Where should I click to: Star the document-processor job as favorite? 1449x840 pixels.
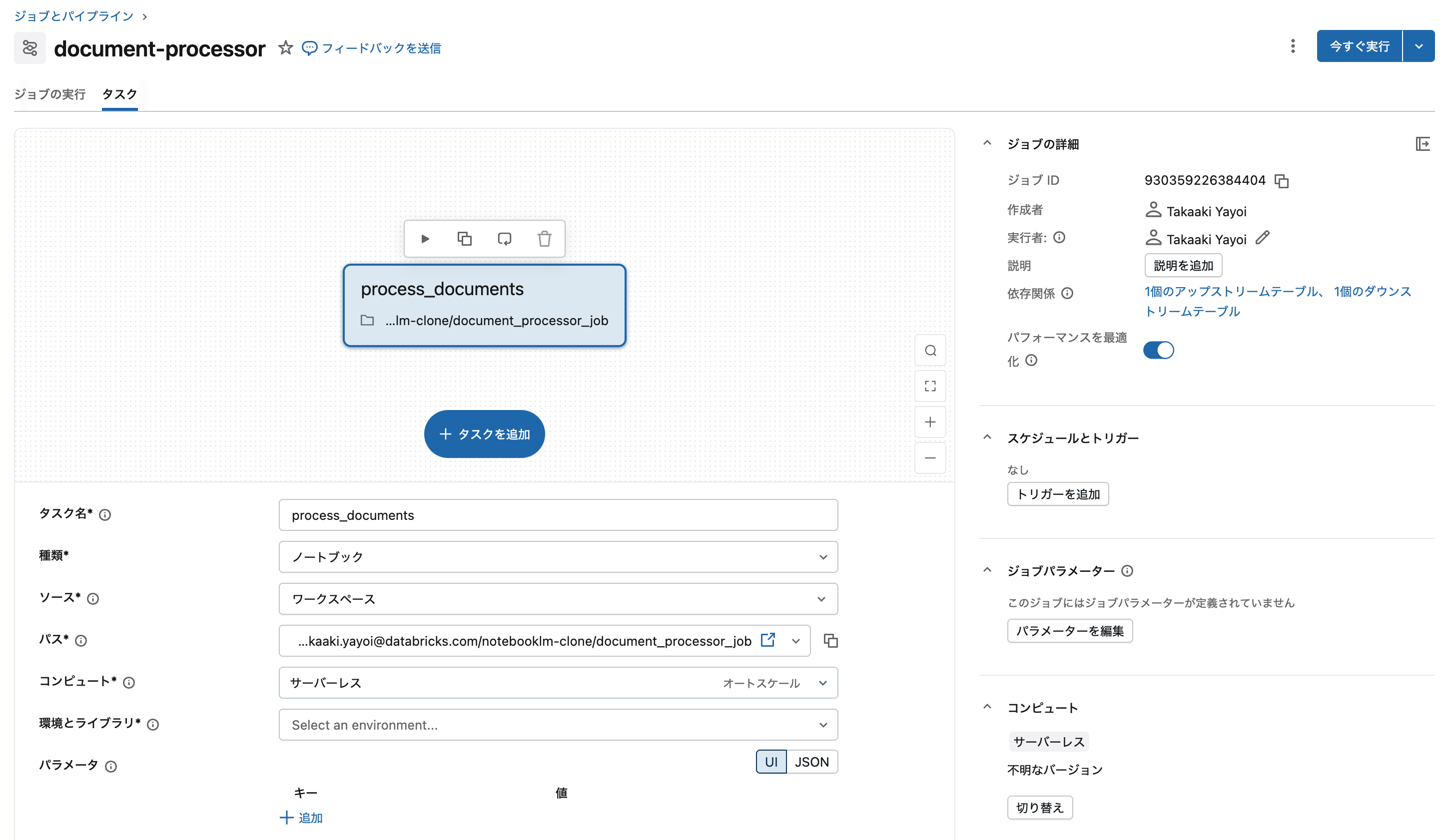click(286, 47)
